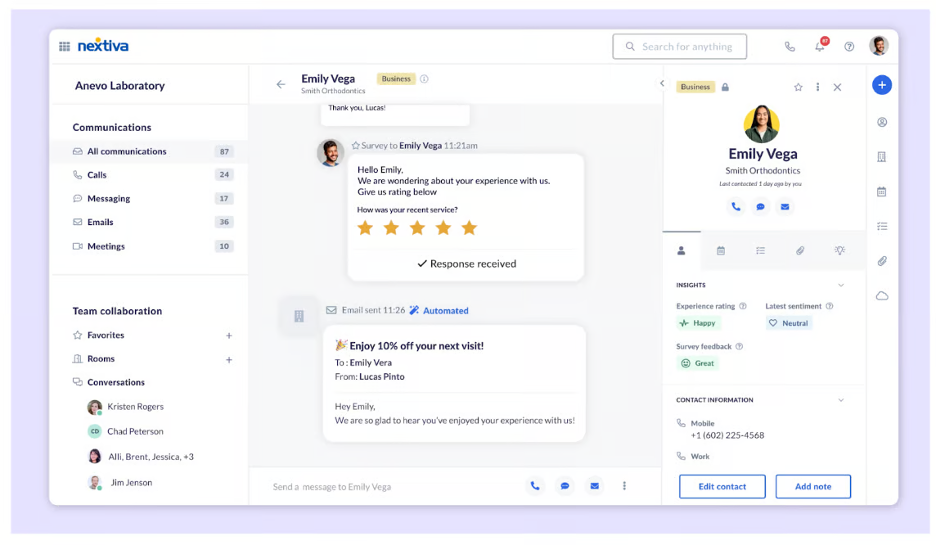Add a new favorite with plus
The image size is (936, 546).
pyautogui.click(x=229, y=336)
